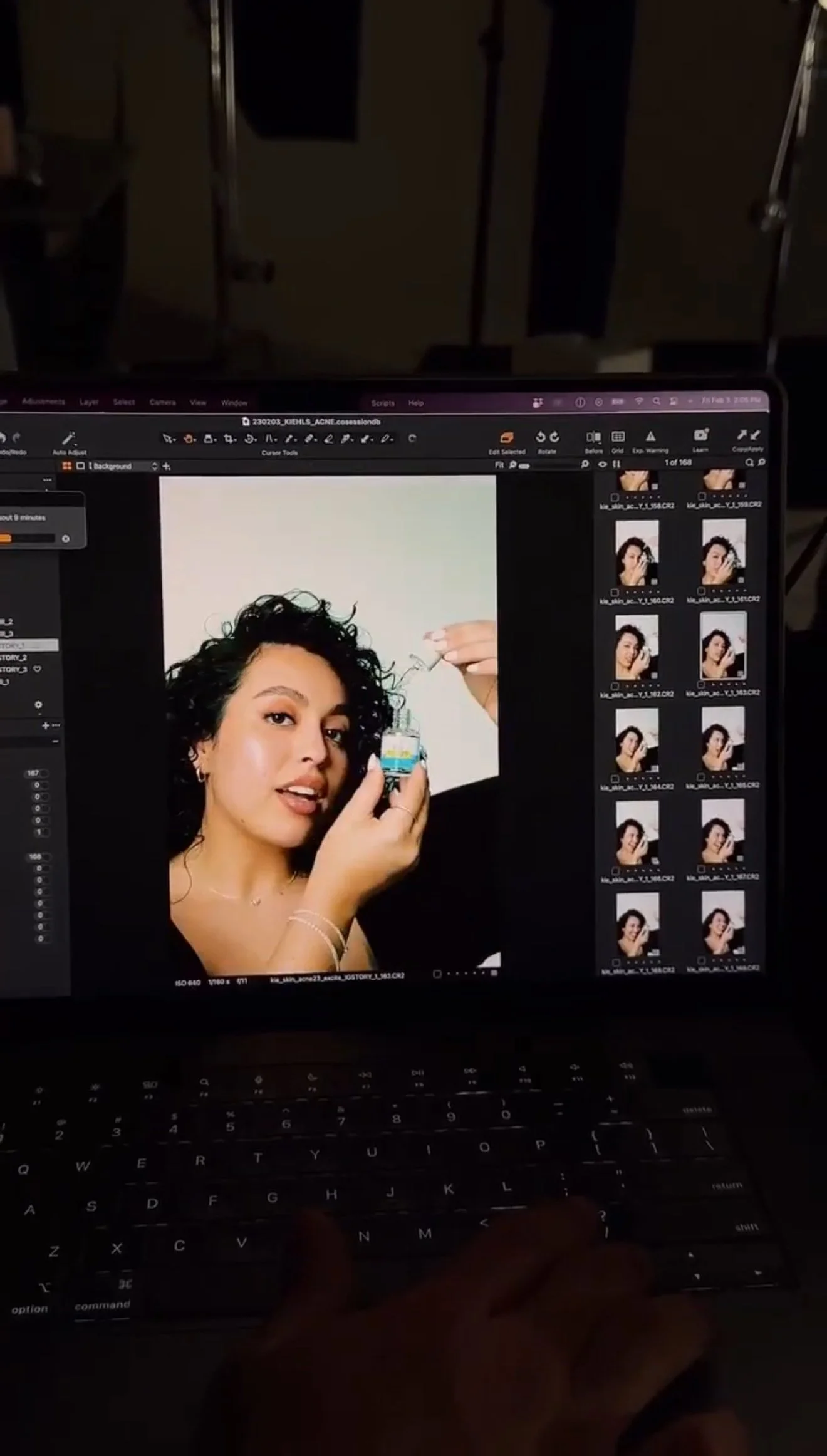
Task: Tick the color tag box under Y_1_162.CR2
Action: 615,687
